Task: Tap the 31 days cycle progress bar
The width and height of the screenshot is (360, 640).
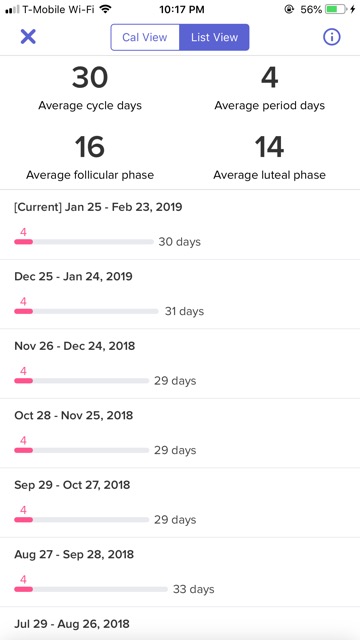Action: click(x=86, y=311)
